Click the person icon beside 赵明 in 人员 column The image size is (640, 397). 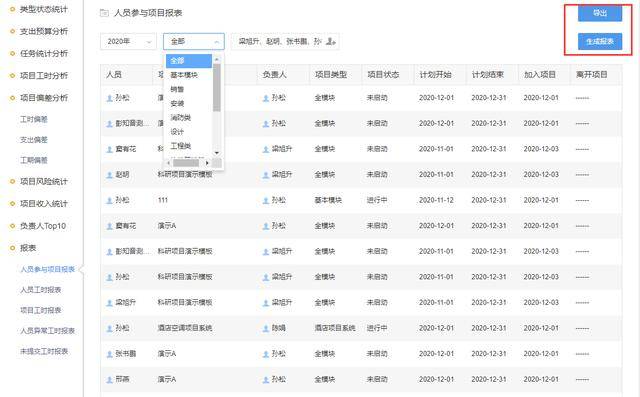click(109, 175)
